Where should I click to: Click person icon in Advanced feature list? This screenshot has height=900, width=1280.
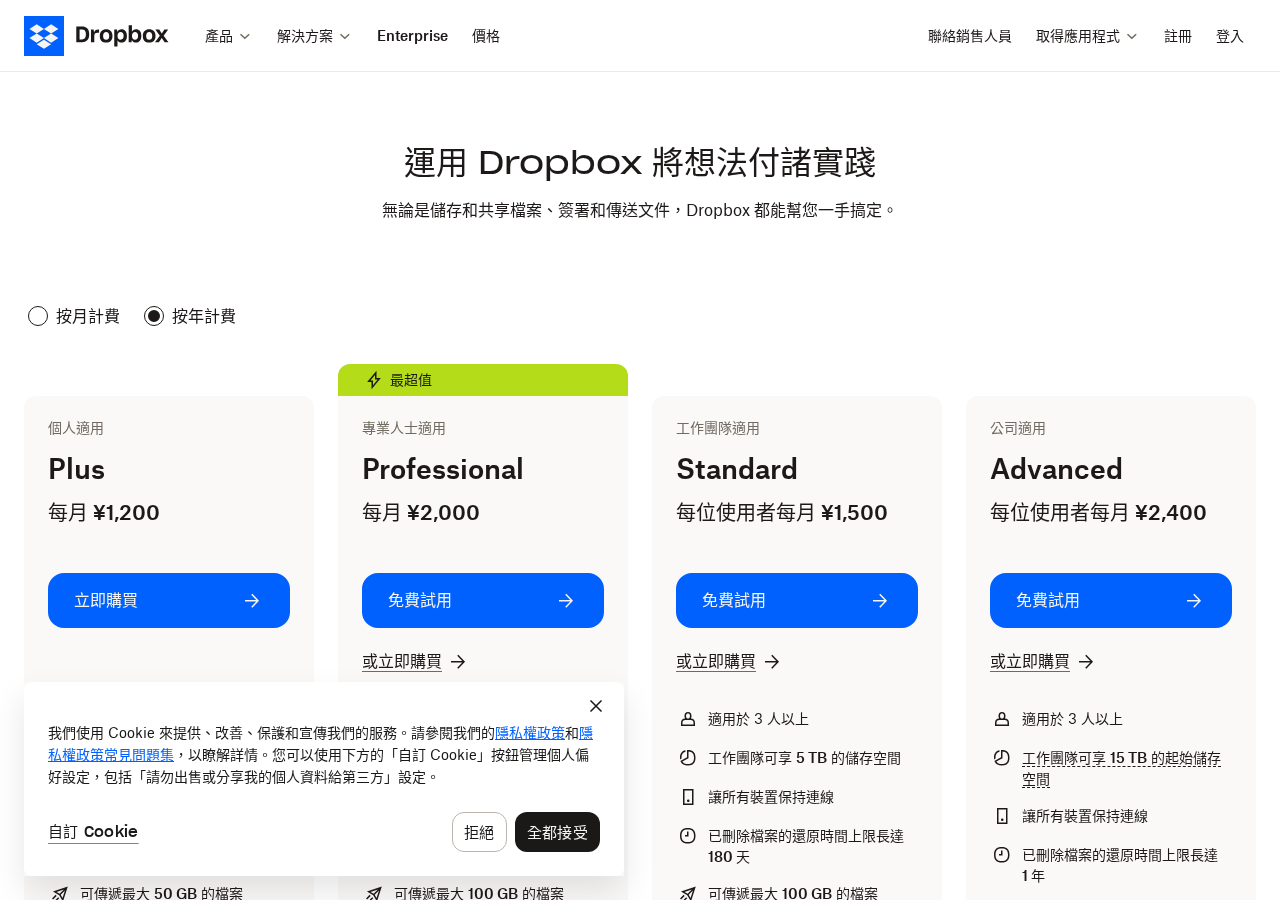1002,719
